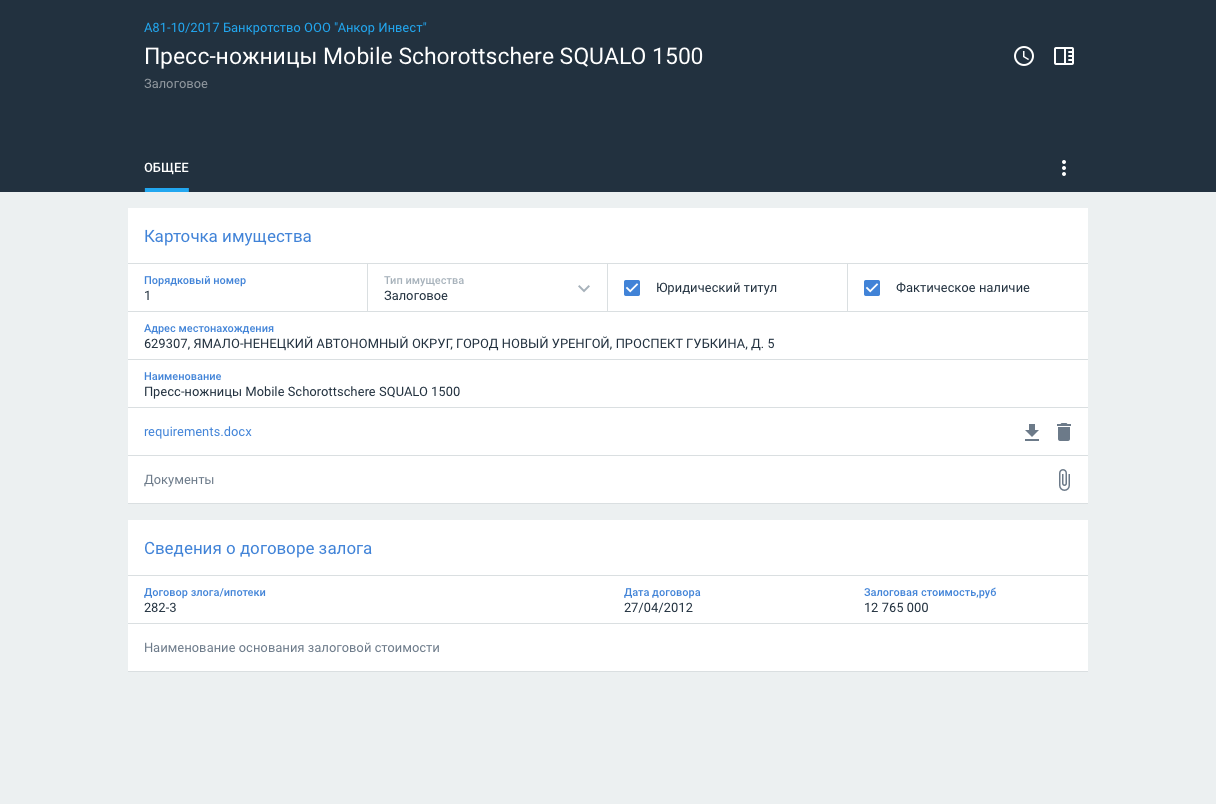Screen dimensions: 1216x804
Task: Edit the Порядковый номер field
Action: [248, 288]
